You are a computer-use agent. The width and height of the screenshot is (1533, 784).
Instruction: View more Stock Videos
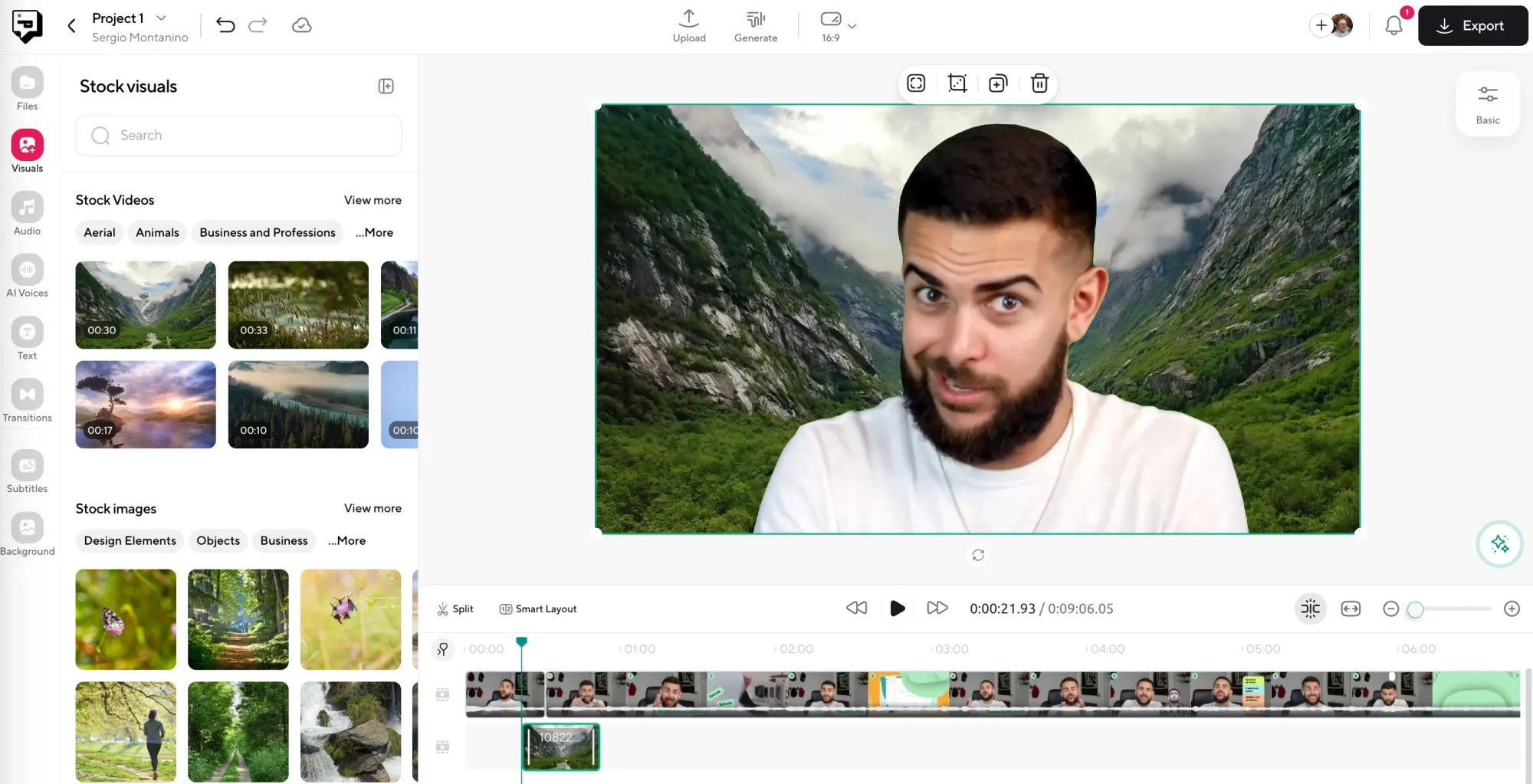coord(373,199)
